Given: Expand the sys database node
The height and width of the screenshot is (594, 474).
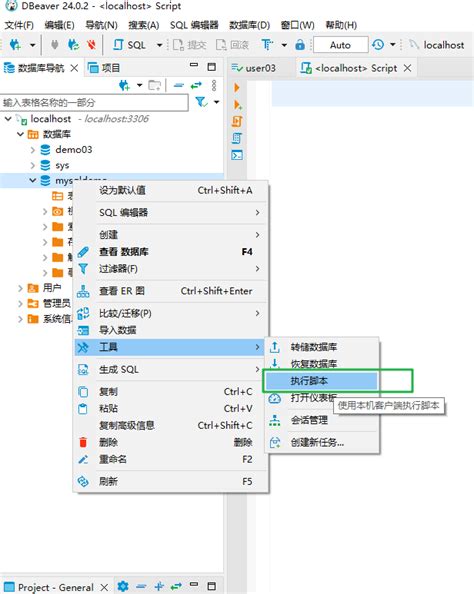Looking at the screenshot, I should 33,166.
